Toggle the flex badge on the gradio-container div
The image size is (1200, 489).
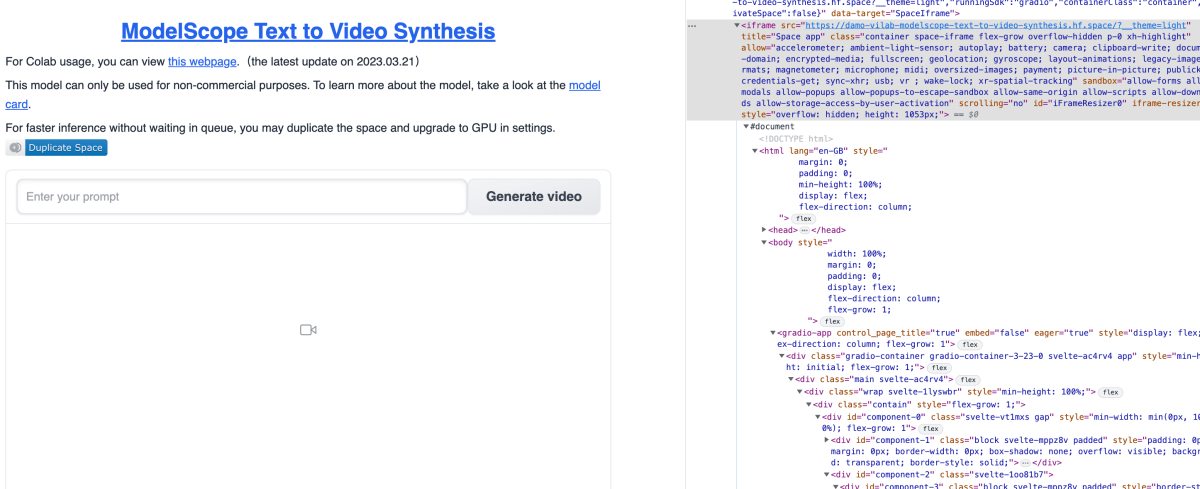(939, 367)
